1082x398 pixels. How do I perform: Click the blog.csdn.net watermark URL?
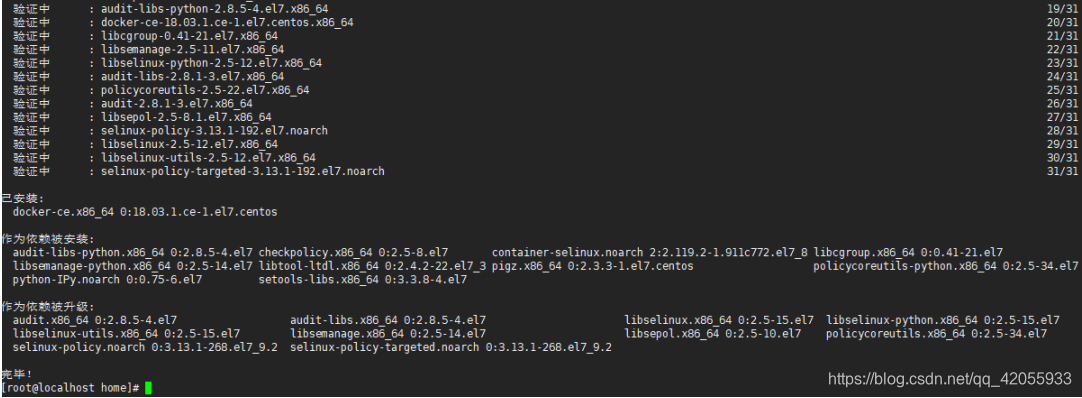click(x=950, y=378)
